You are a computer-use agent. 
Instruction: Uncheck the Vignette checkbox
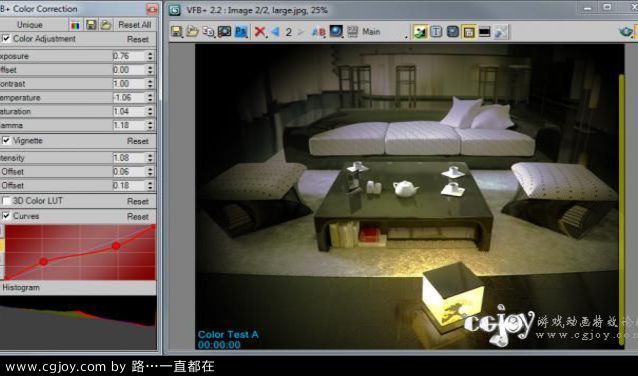coord(6,140)
